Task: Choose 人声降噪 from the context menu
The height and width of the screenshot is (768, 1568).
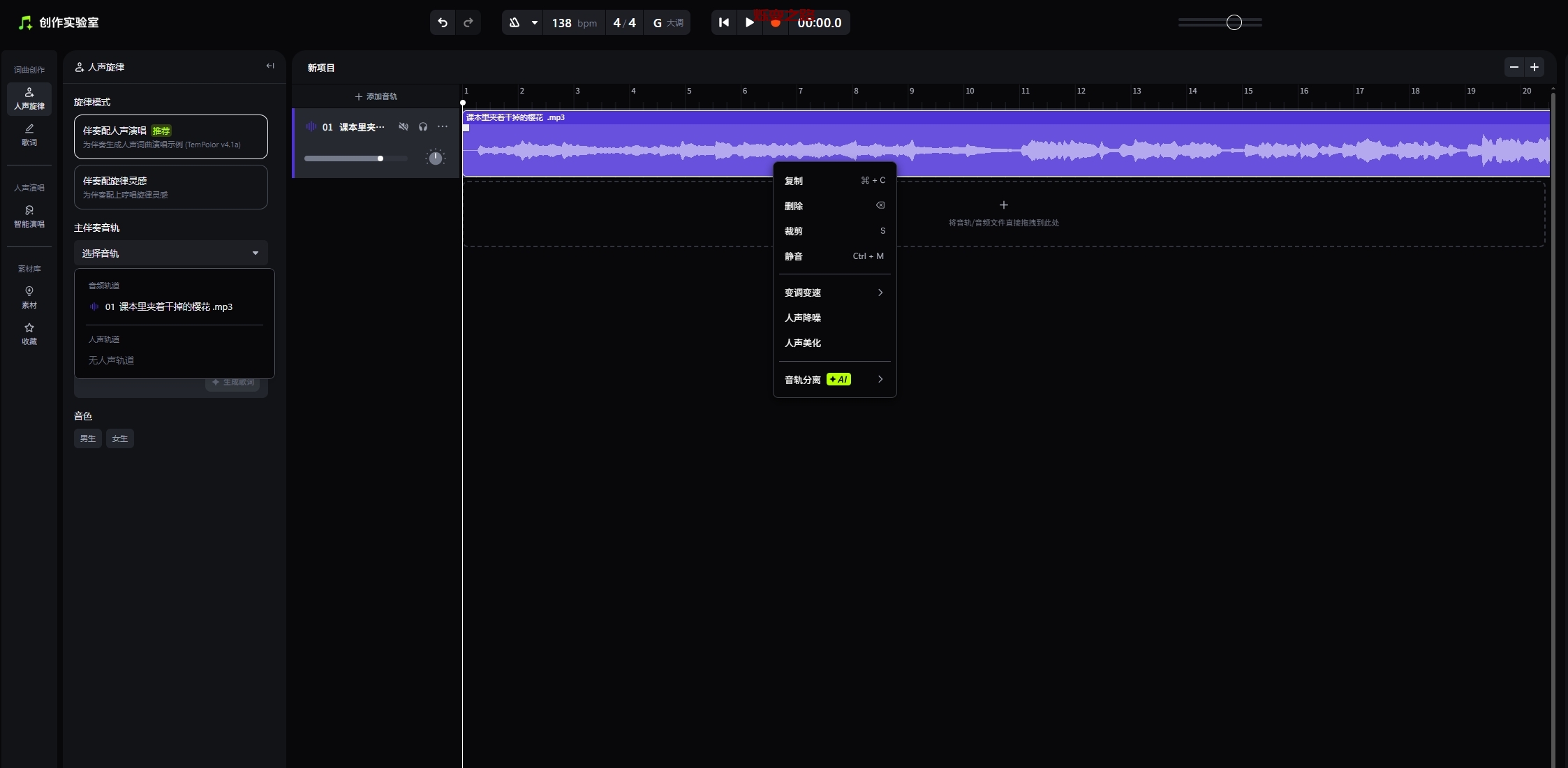Action: coord(803,318)
